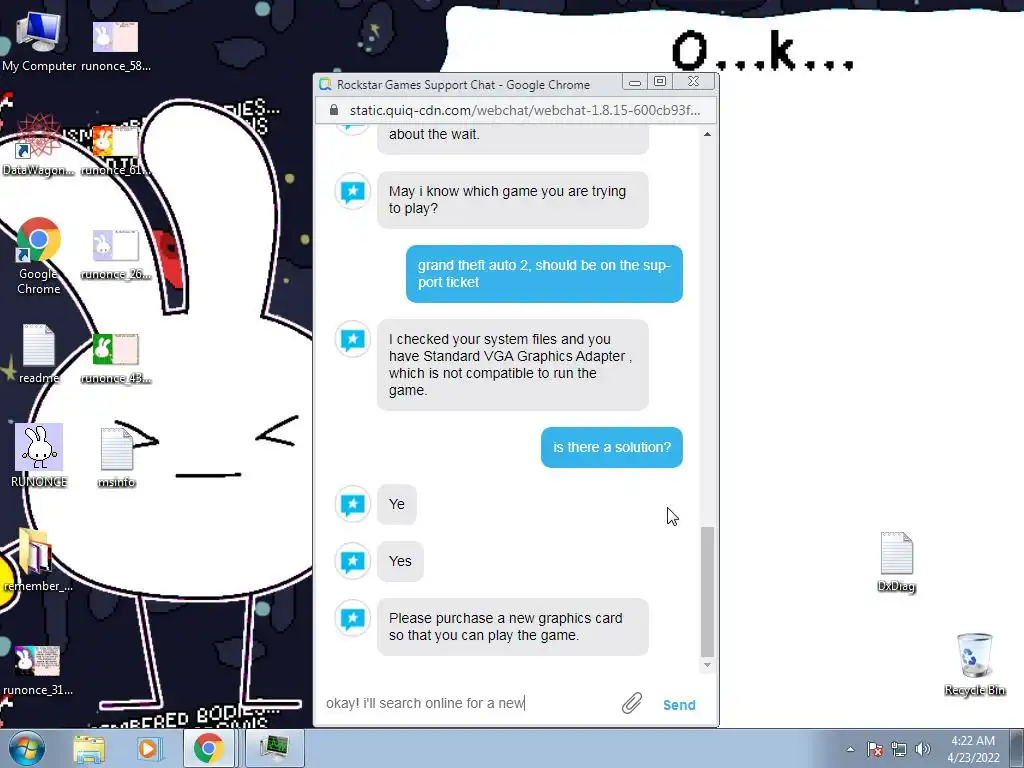The width and height of the screenshot is (1024, 768).
Task: Show hidden tray icons arrow
Action: point(850,749)
